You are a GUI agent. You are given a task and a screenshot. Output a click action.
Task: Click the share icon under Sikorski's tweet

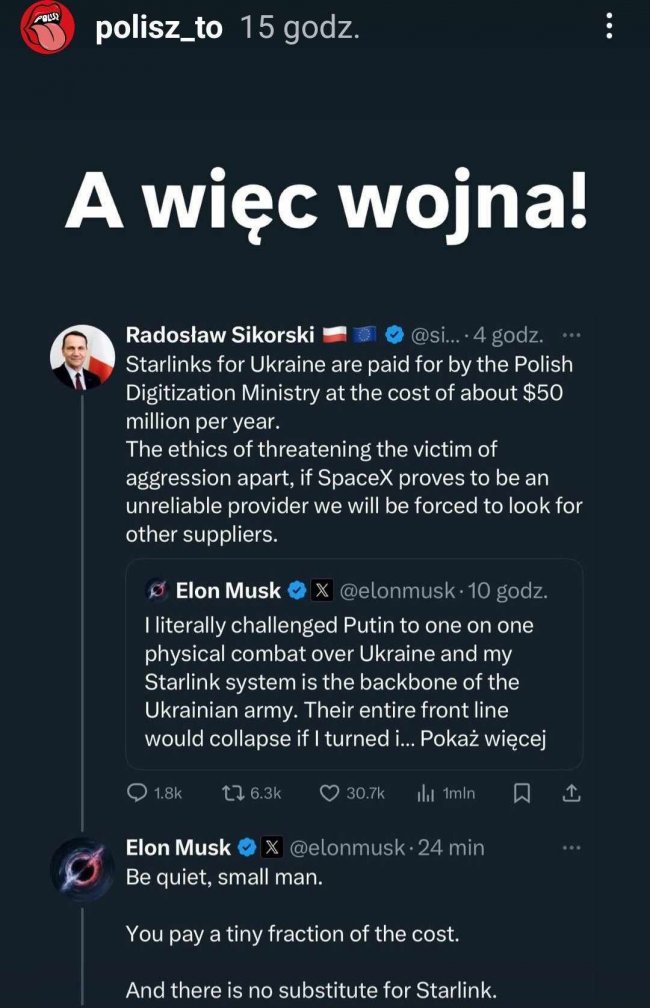(x=571, y=793)
